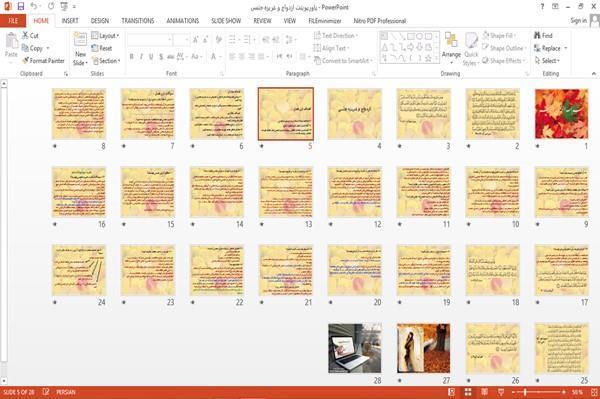The height and width of the screenshot is (399, 600).
Task: Open the FILE tab
Action: coord(13,21)
